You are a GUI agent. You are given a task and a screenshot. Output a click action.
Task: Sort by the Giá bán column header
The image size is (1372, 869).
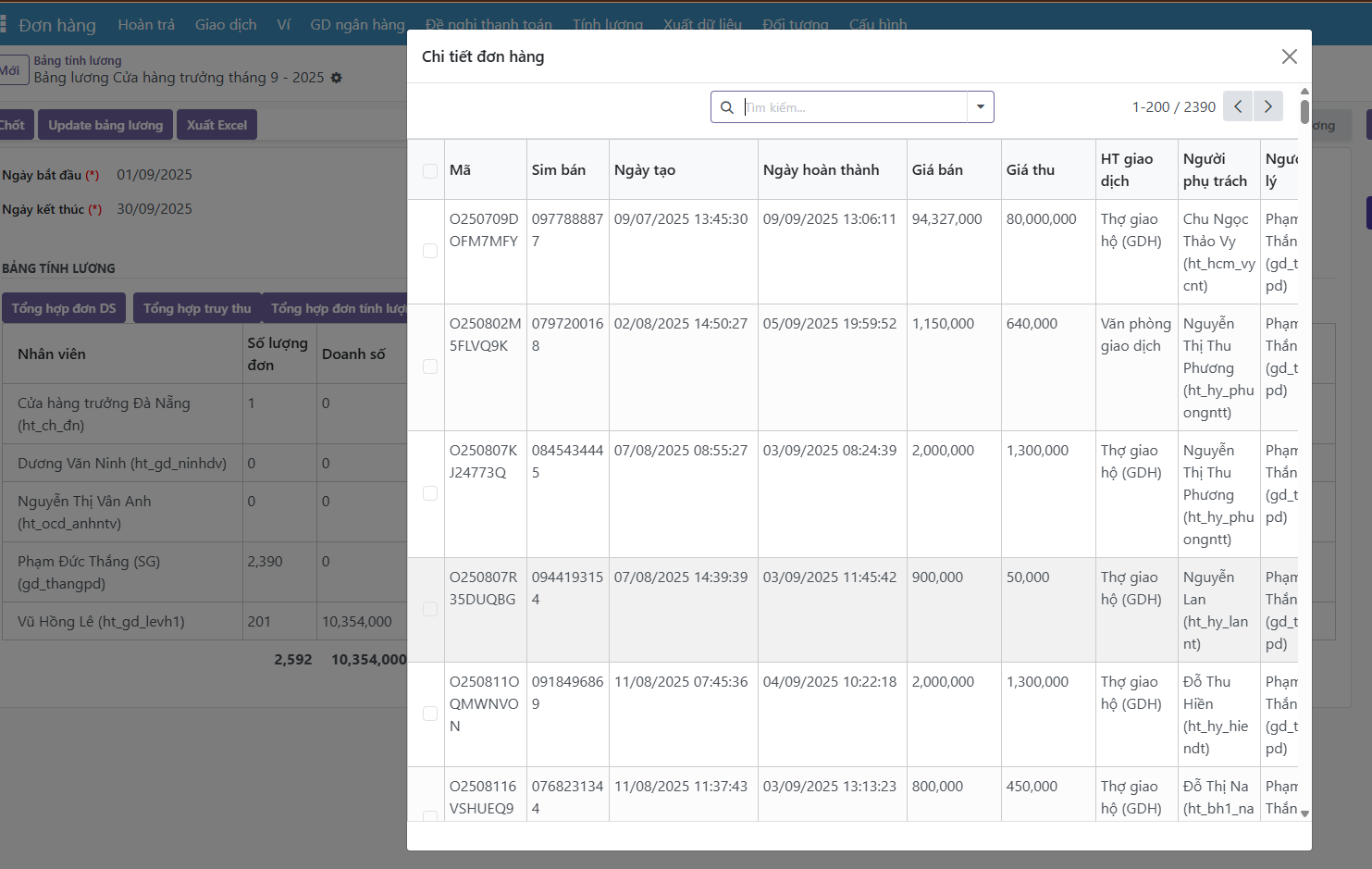(x=937, y=170)
